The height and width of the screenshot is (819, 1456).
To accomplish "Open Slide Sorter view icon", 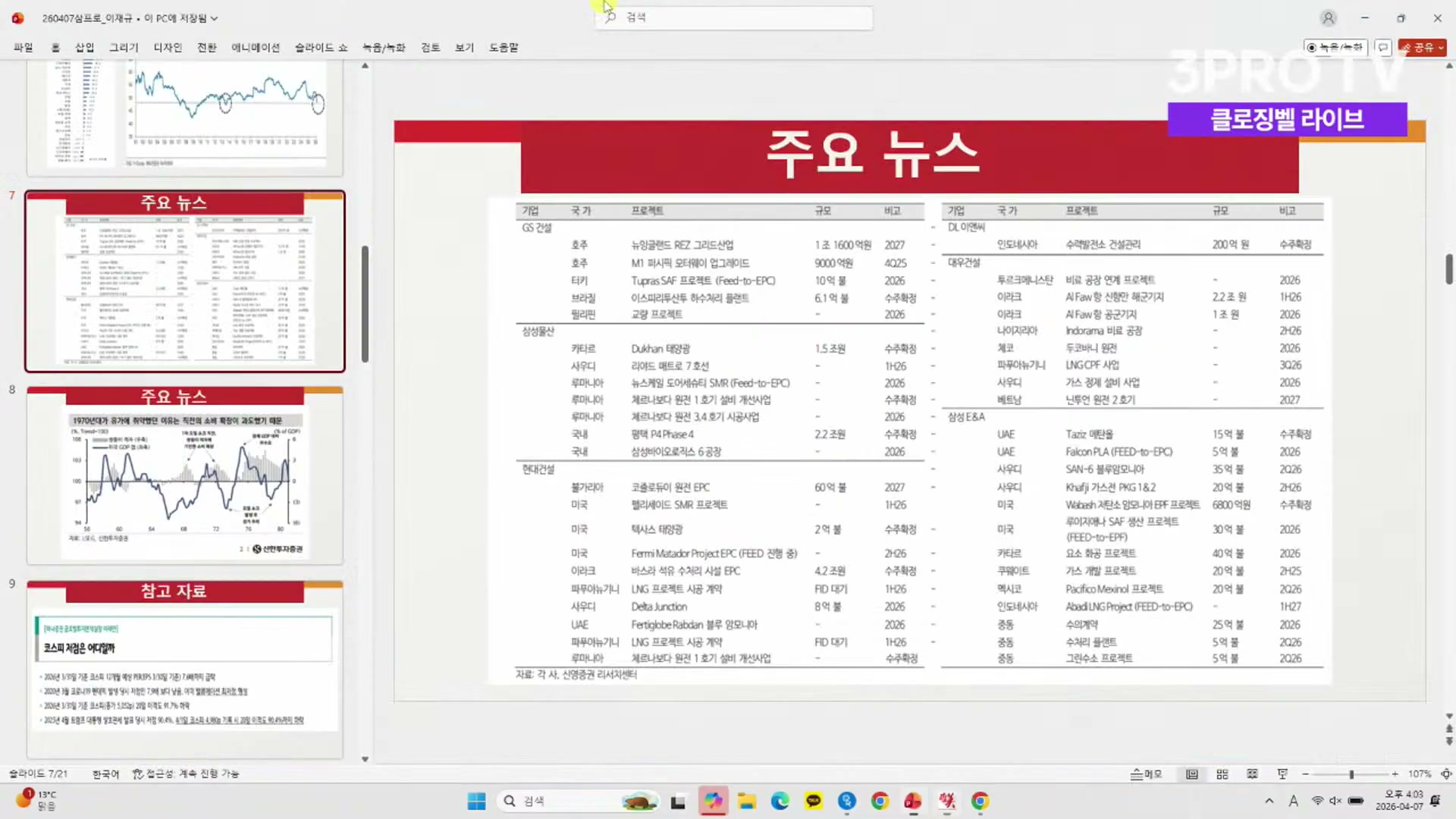I will 1222,774.
